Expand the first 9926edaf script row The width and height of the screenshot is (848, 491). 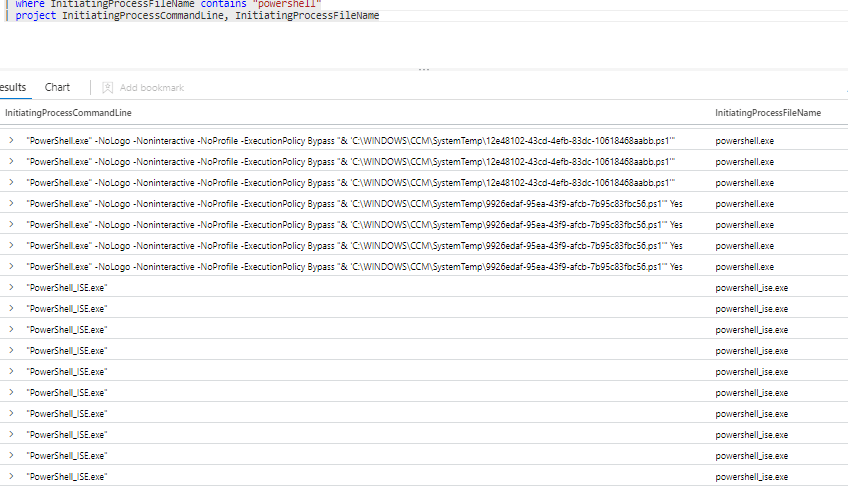(x=11, y=203)
